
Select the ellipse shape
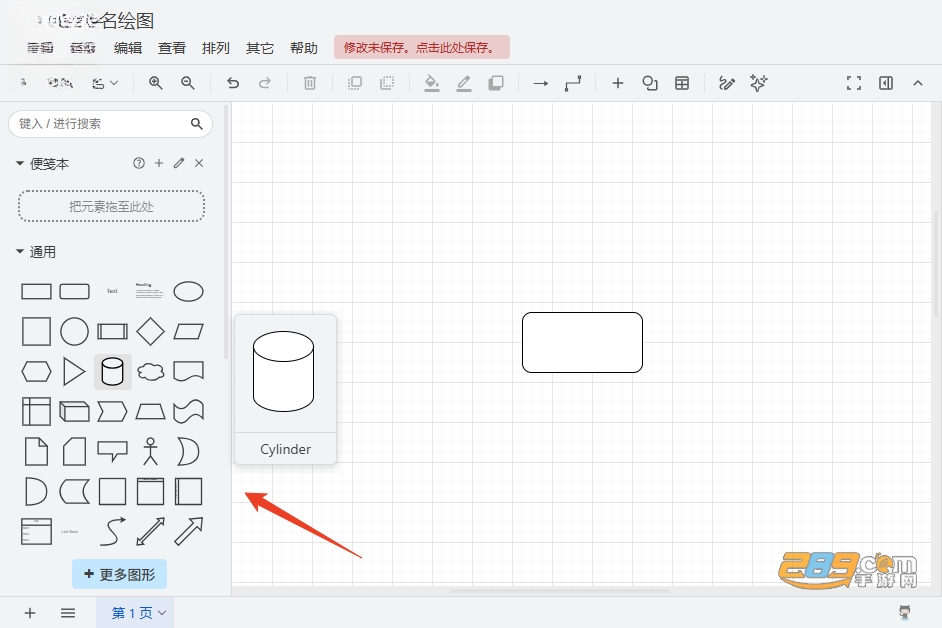[x=189, y=291]
